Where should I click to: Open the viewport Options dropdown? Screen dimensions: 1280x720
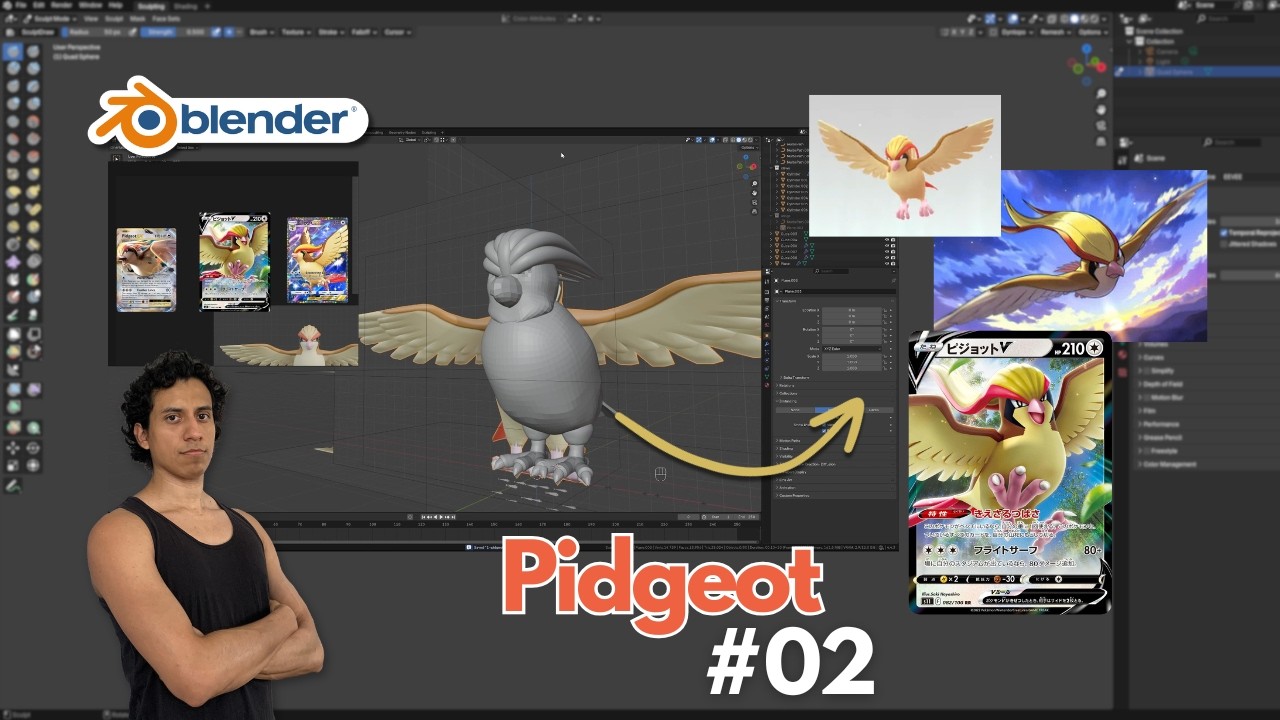1091,32
